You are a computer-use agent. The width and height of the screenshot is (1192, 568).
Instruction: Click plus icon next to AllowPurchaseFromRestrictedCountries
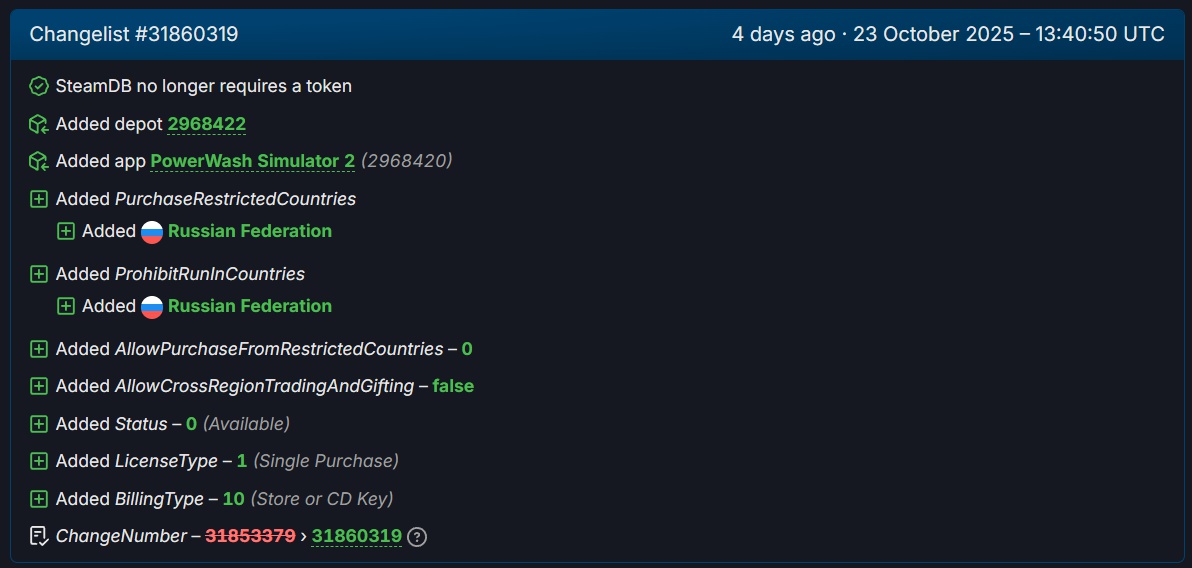pos(39,349)
